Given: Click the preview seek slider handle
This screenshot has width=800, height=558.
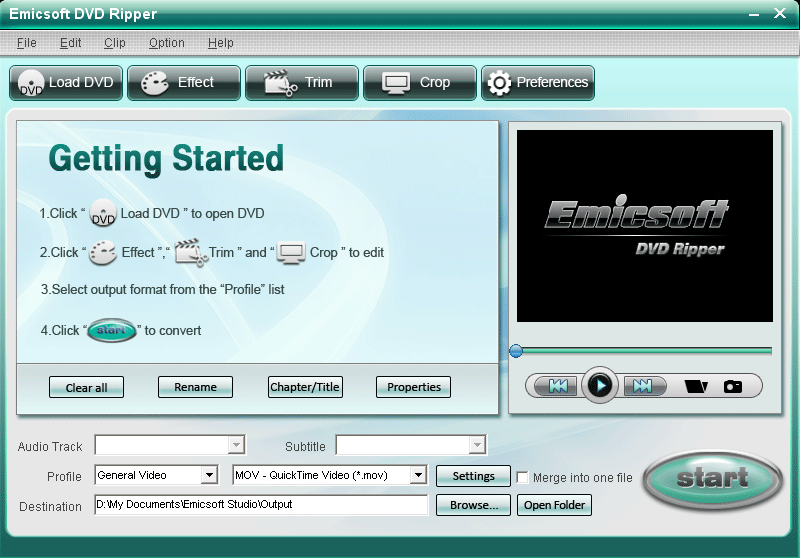Looking at the screenshot, I should point(516,351).
